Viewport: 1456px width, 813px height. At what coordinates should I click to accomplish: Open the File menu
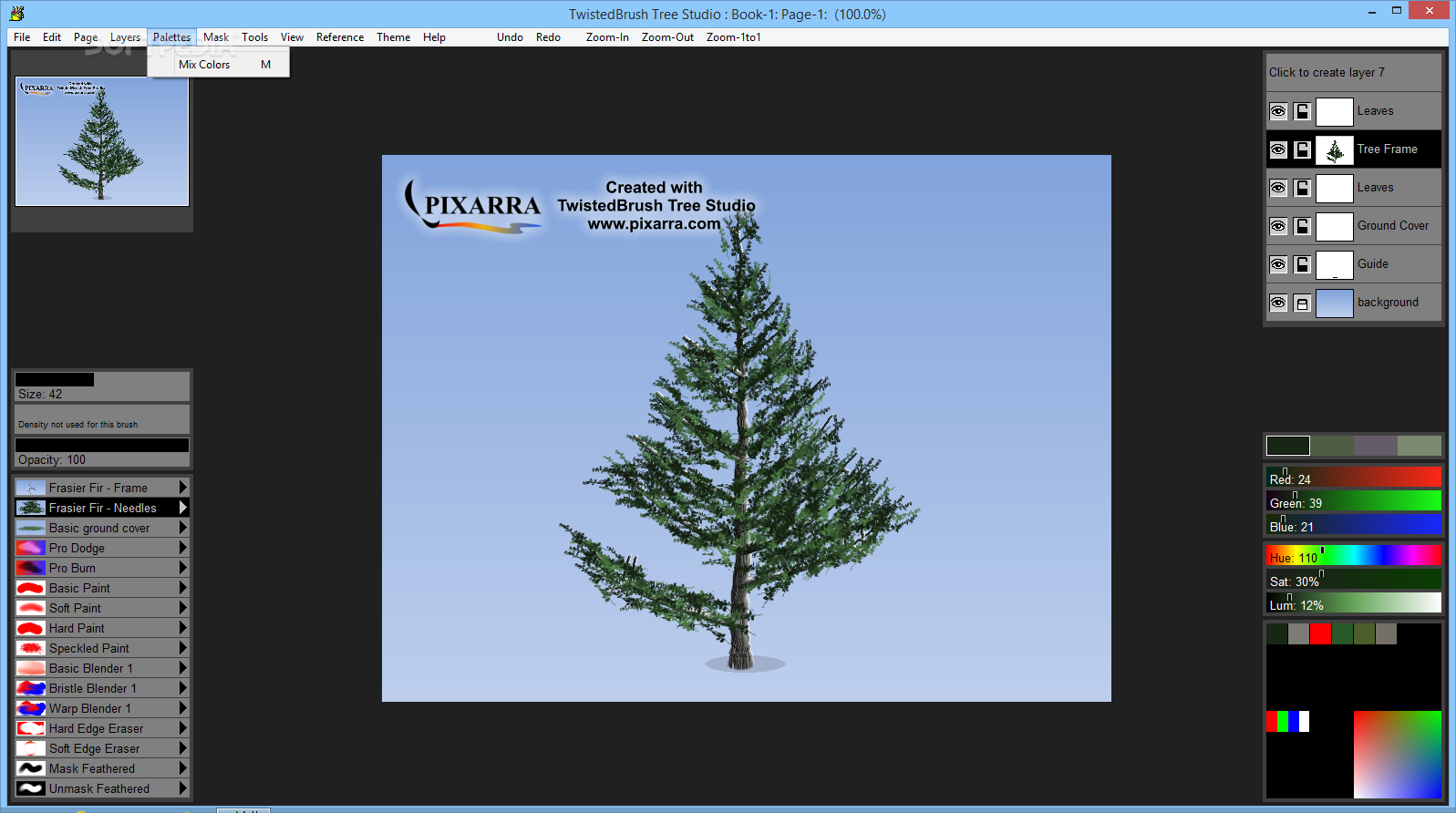(x=22, y=37)
